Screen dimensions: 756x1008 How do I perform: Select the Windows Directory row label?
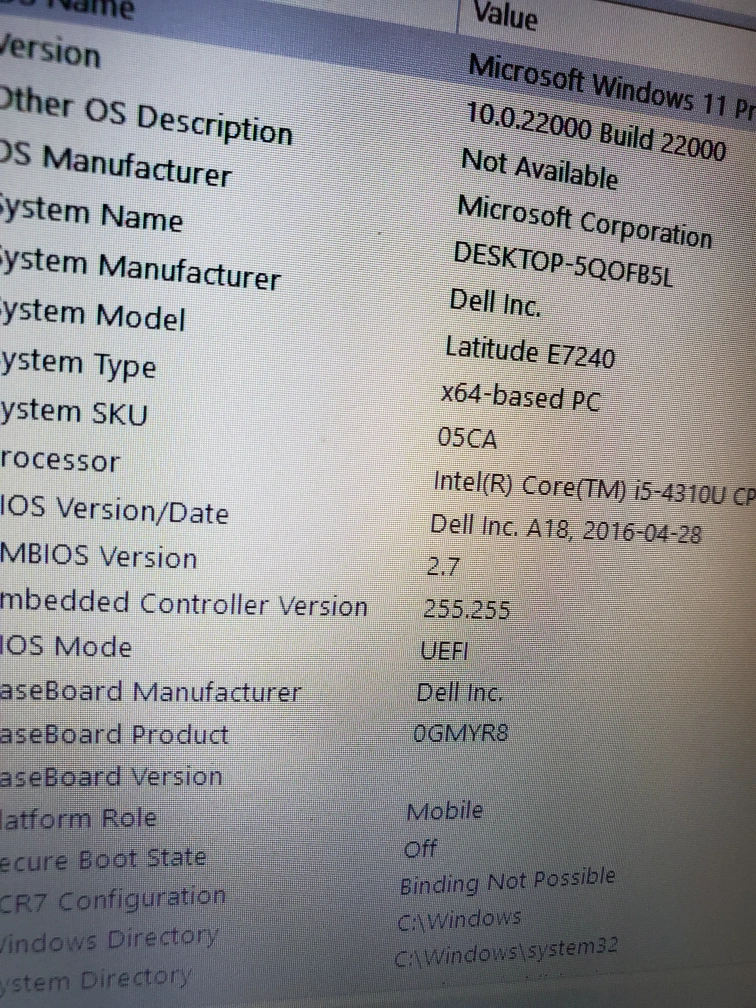[109, 939]
